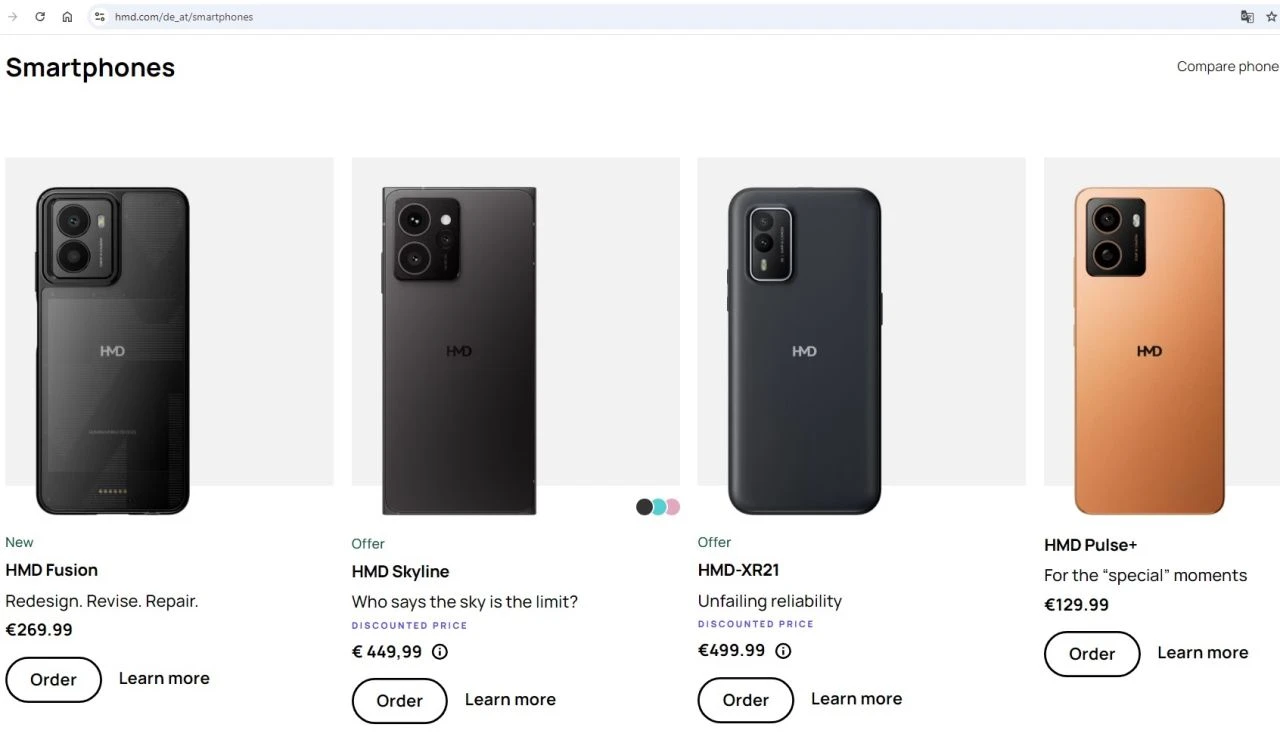1280x743 pixels.
Task: Open the info tooltip beside the XR21 price
Action: coord(783,650)
